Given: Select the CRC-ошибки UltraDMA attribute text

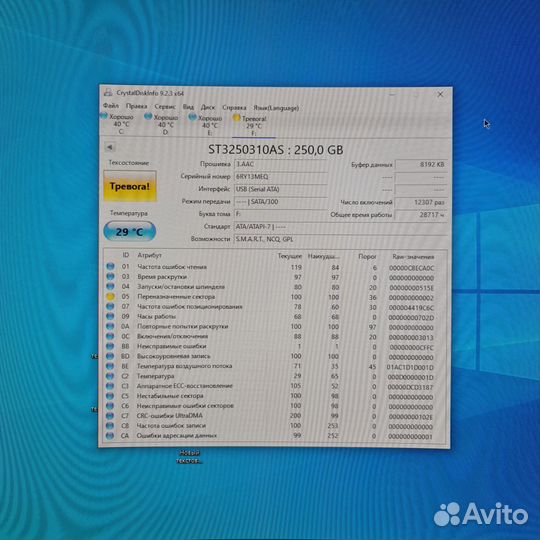Looking at the screenshot, I should [169, 416].
